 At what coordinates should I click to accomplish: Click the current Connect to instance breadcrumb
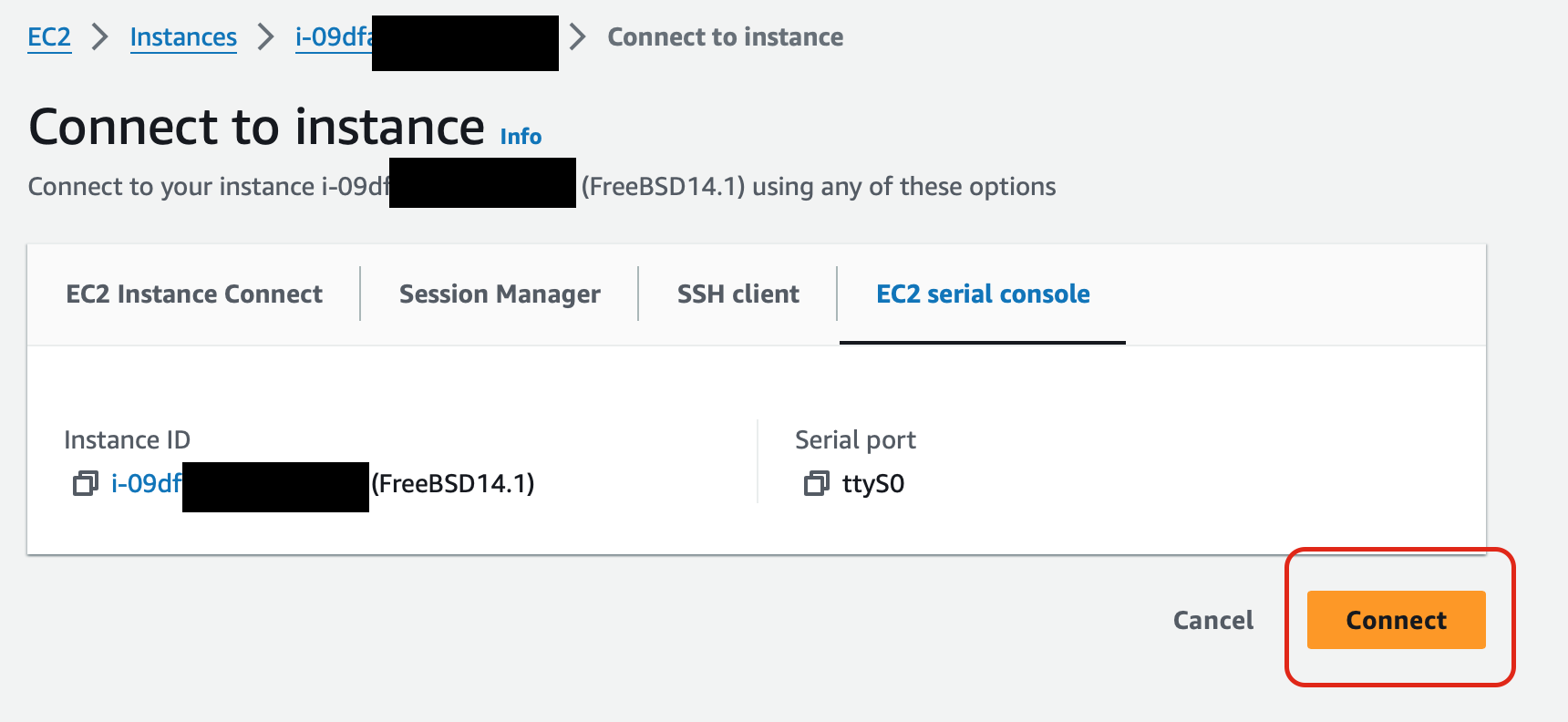725,37
